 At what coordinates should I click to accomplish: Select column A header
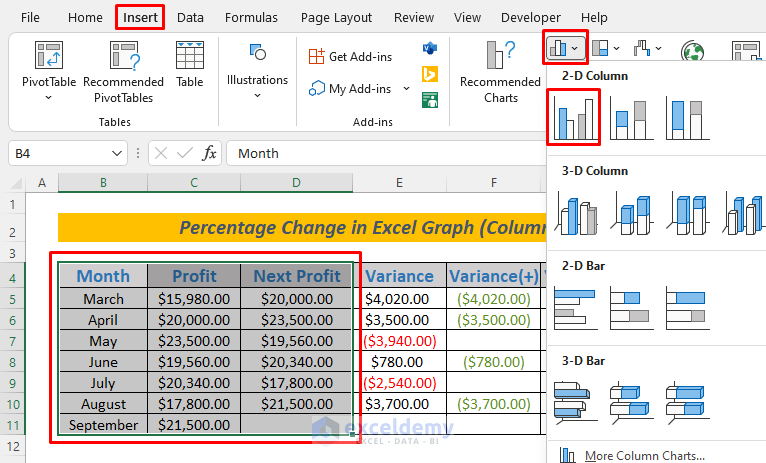42,183
